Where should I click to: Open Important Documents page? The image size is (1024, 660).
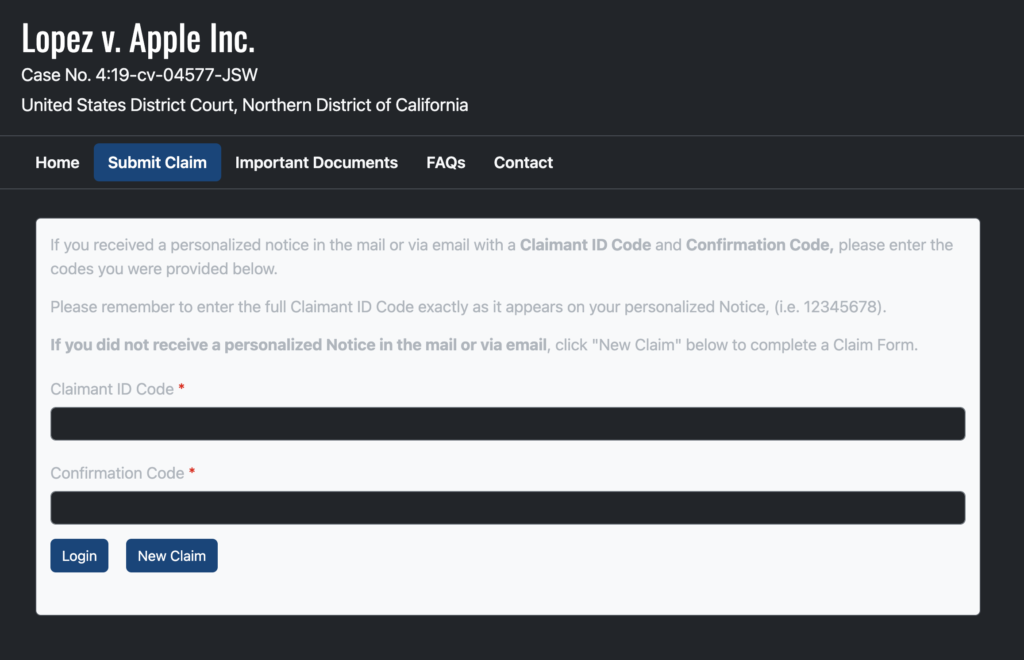(316, 163)
